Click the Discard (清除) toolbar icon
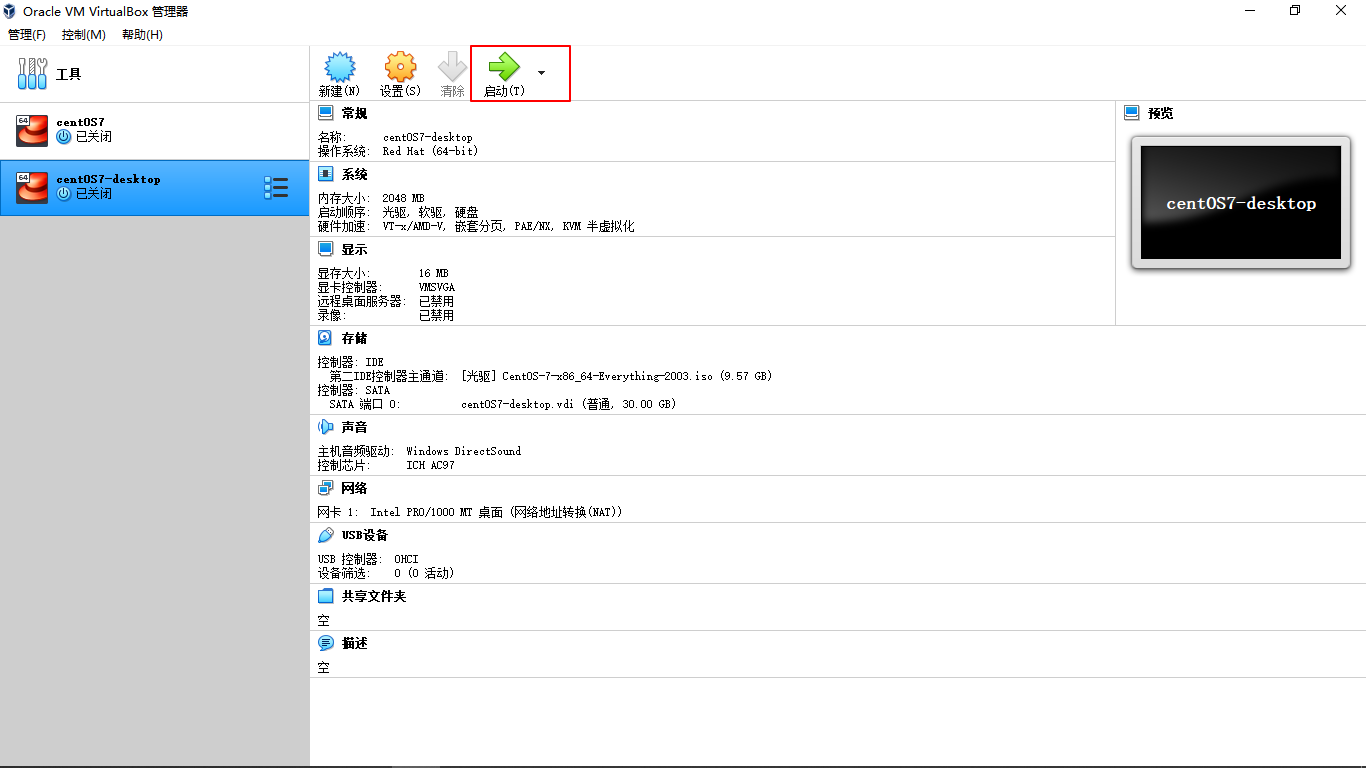Screen dimensions: 1366x768 (452, 68)
